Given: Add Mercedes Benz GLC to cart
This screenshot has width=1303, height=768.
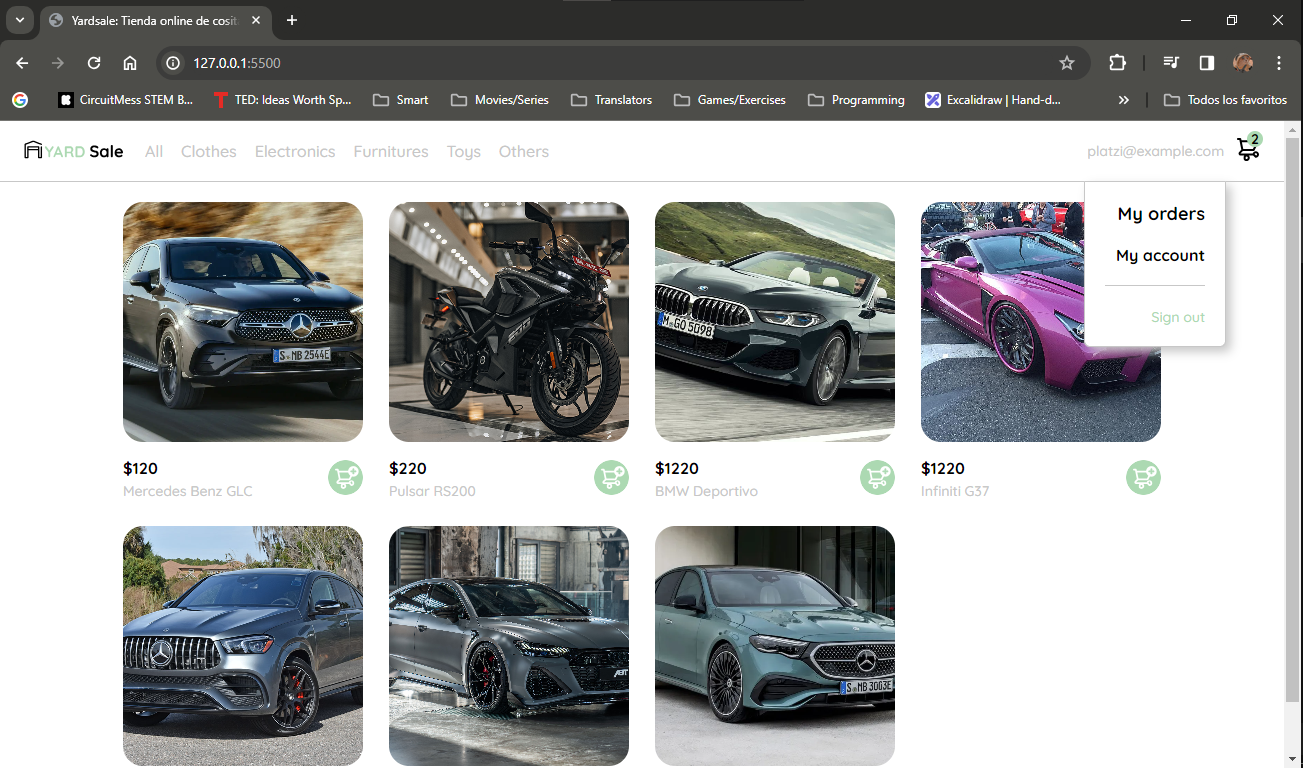Looking at the screenshot, I should click(x=345, y=477).
